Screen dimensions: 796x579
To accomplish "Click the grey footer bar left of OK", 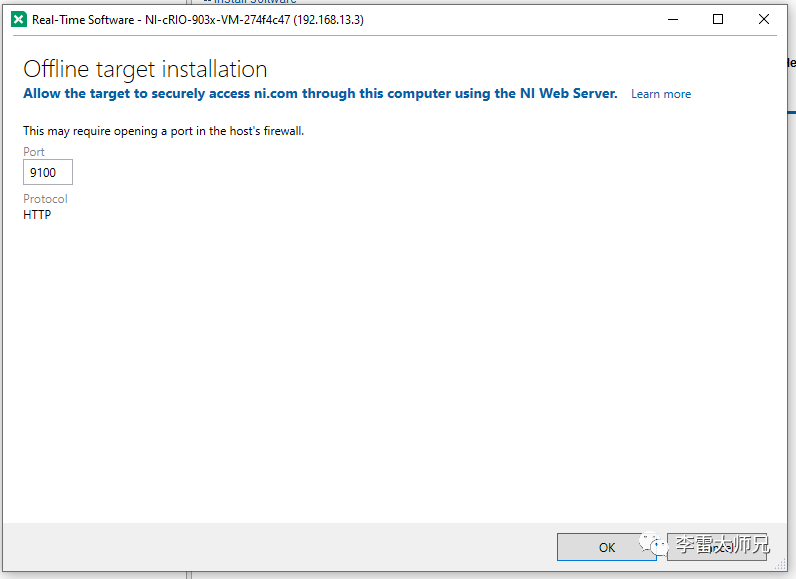I will tap(280, 546).
